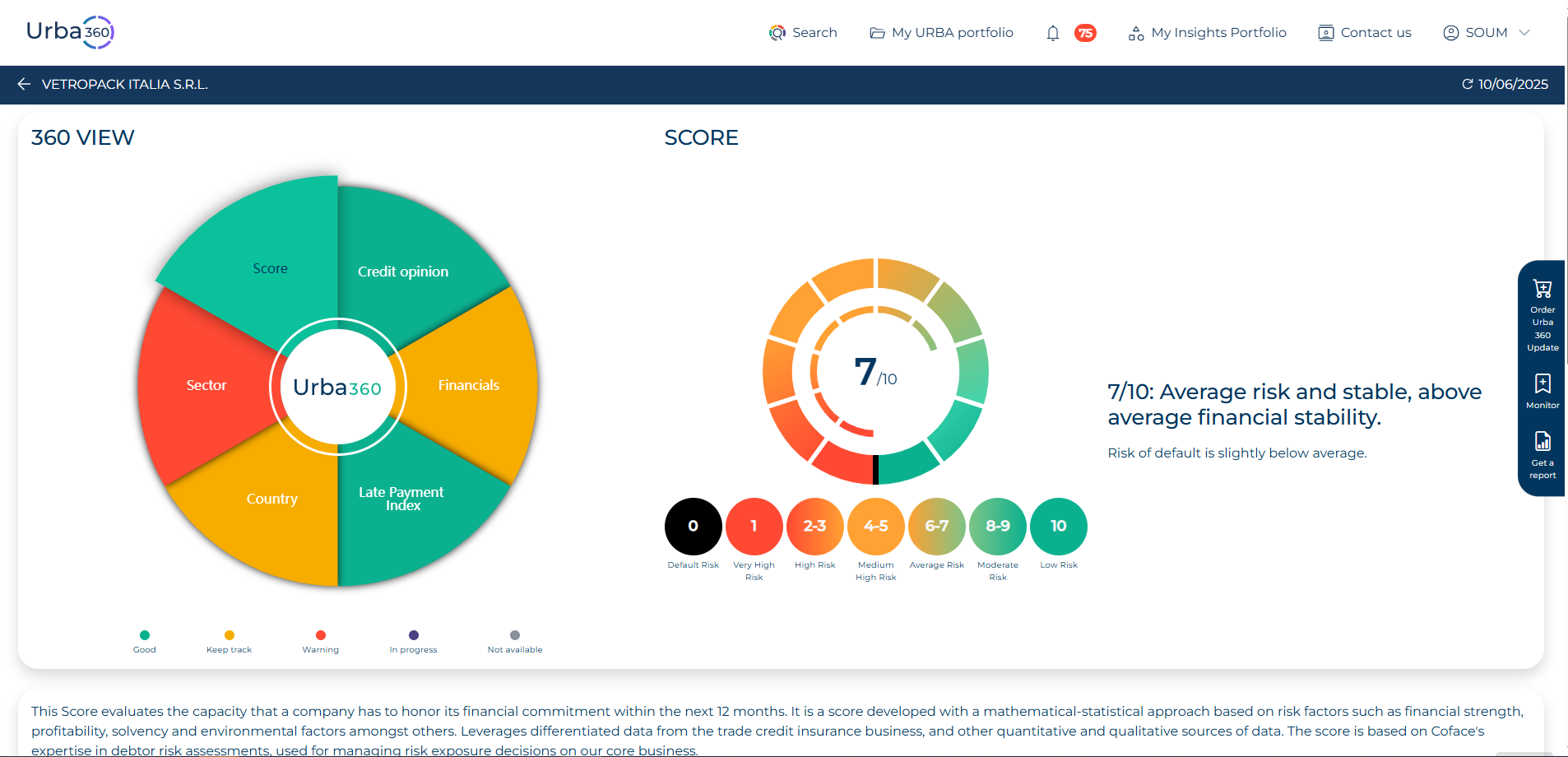Click the Get a report label
1568x757 pixels.
click(x=1542, y=469)
